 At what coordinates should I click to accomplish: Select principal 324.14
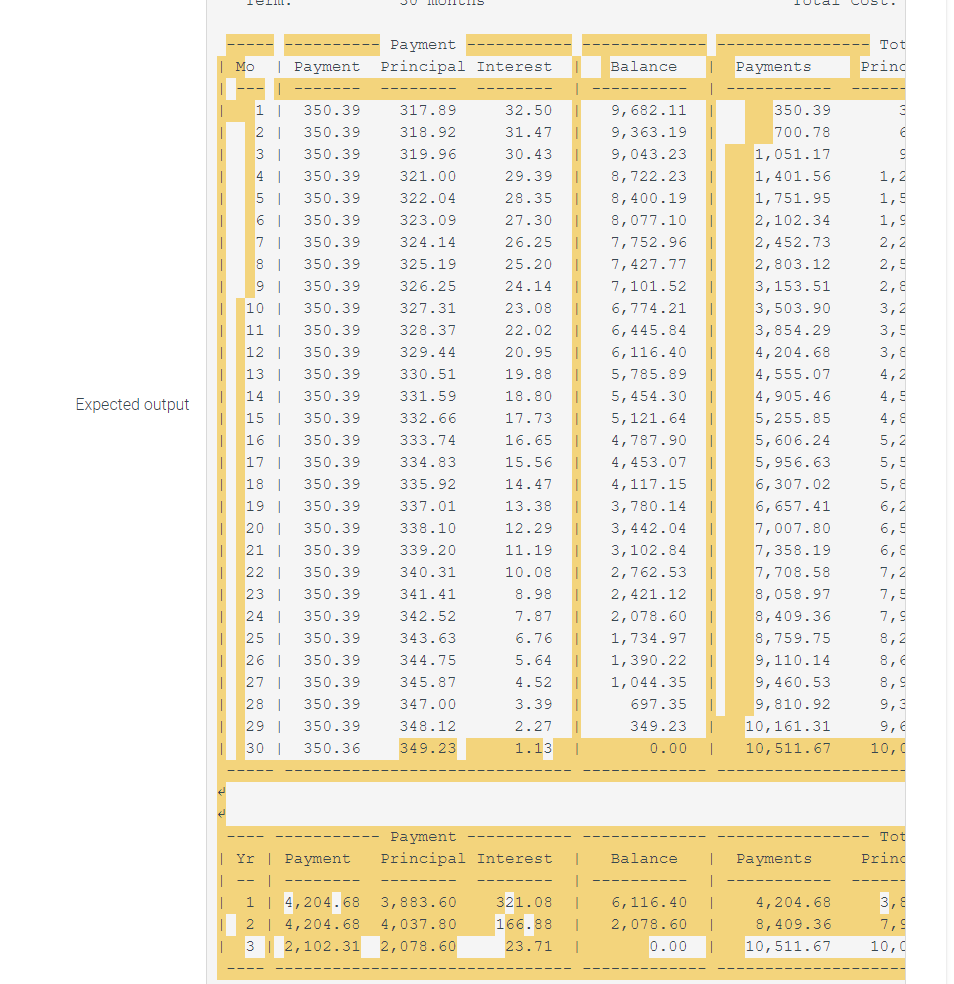coord(427,242)
